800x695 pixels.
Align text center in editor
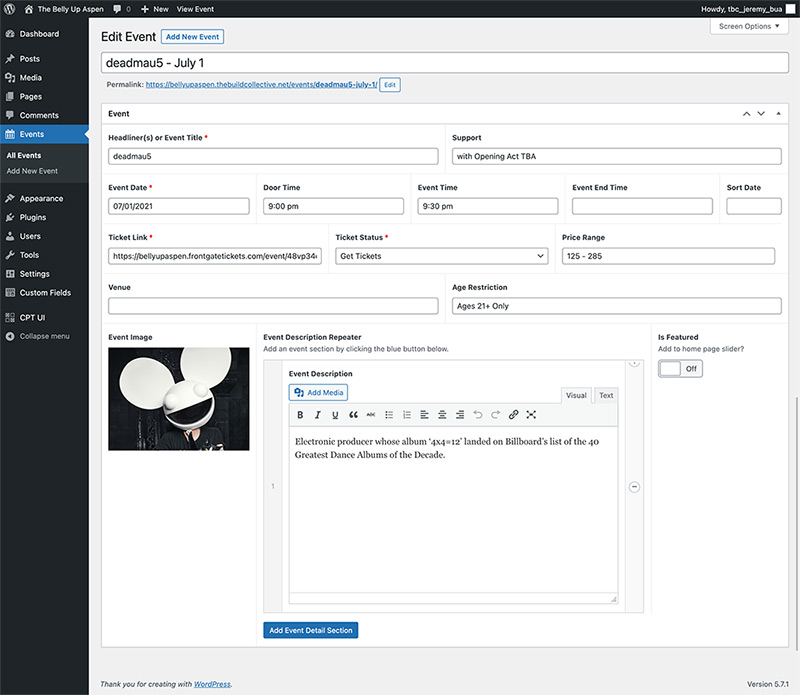[442, 415]
